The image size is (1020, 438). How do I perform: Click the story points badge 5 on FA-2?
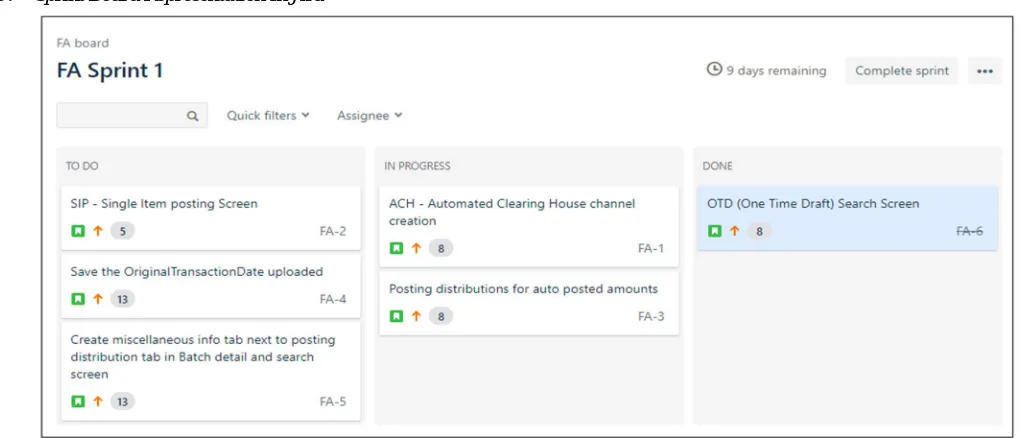coord(122,230)
